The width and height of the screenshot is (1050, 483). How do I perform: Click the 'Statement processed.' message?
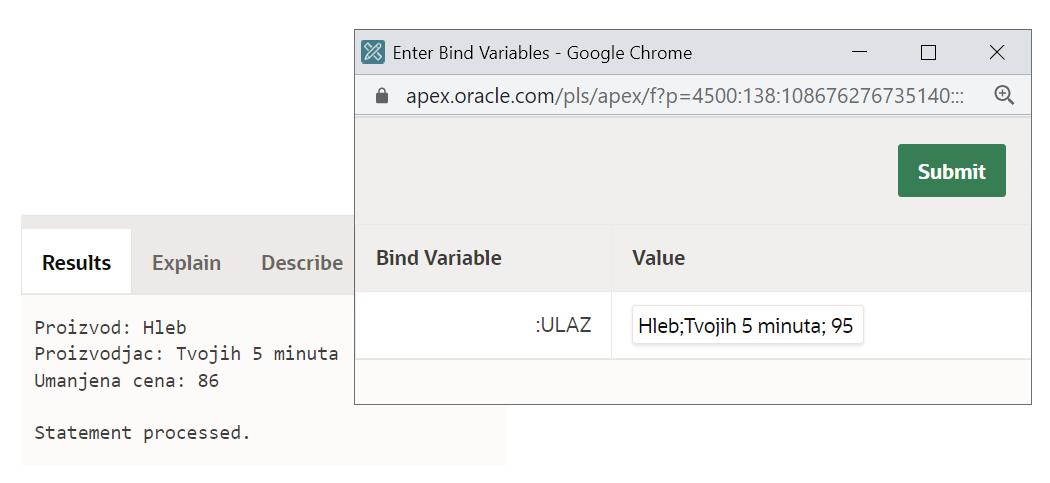click(142, 433)
